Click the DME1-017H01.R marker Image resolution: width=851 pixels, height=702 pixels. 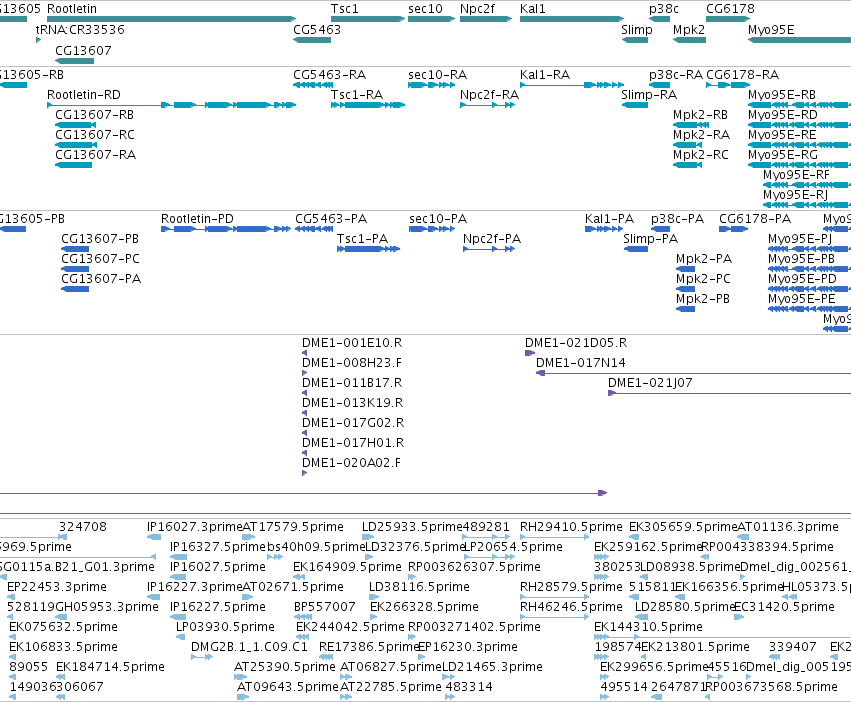coord(304,453)
